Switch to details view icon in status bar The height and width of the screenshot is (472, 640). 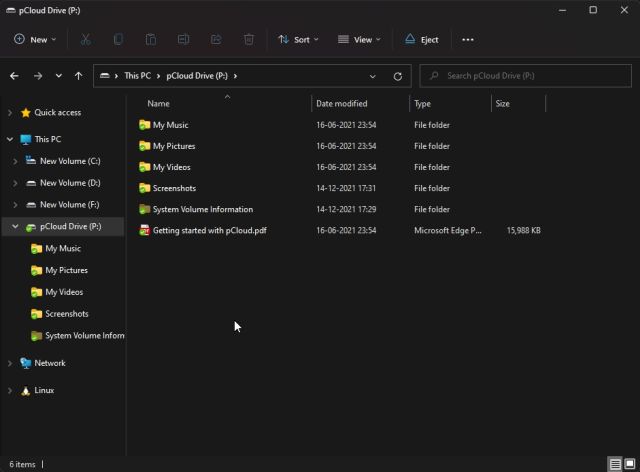click(x=615, y=464)
